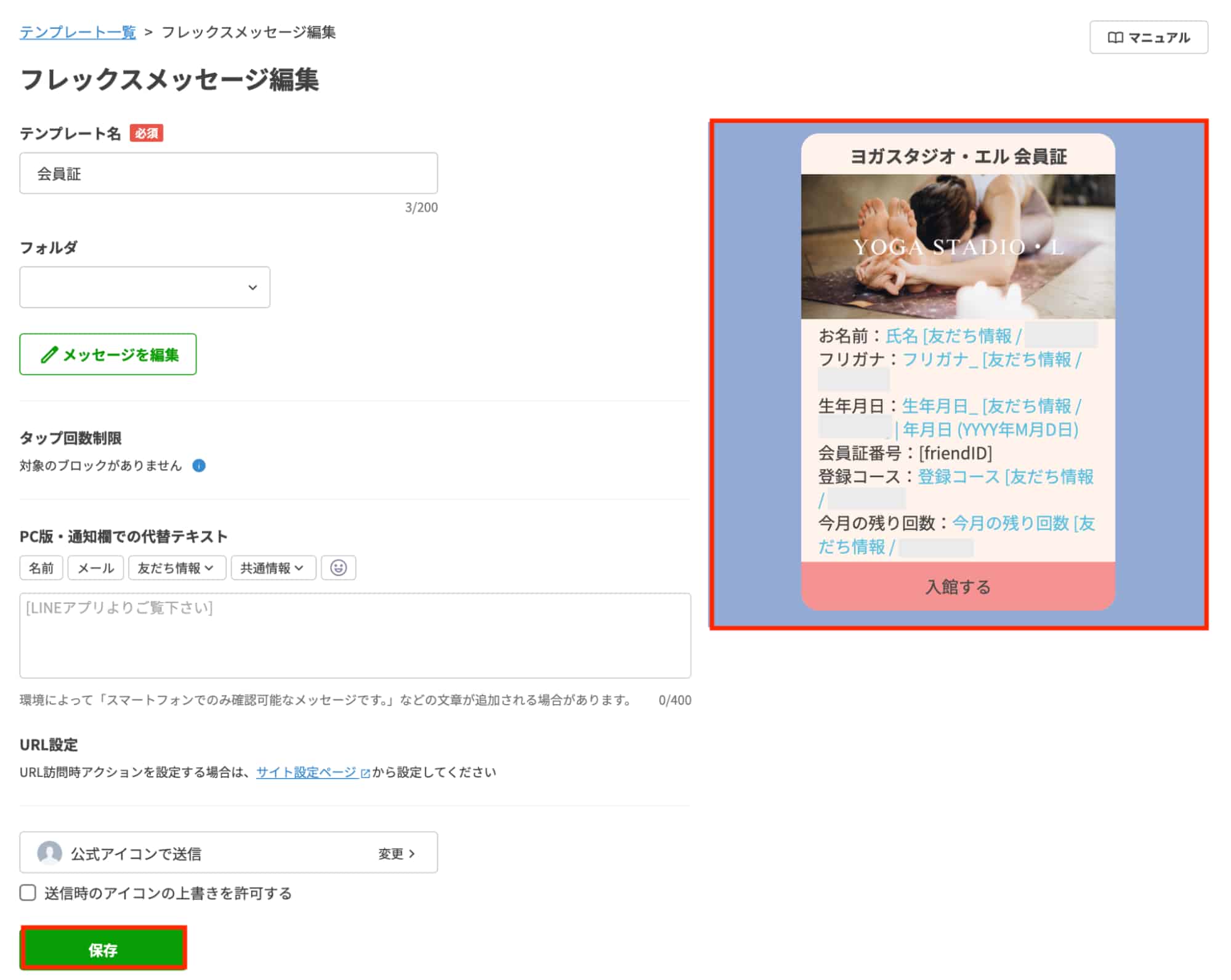The height and width of the screenshot is (980, 1231).
Task: Open the サイト設定ページ link
Action: (x=306, y=772)
